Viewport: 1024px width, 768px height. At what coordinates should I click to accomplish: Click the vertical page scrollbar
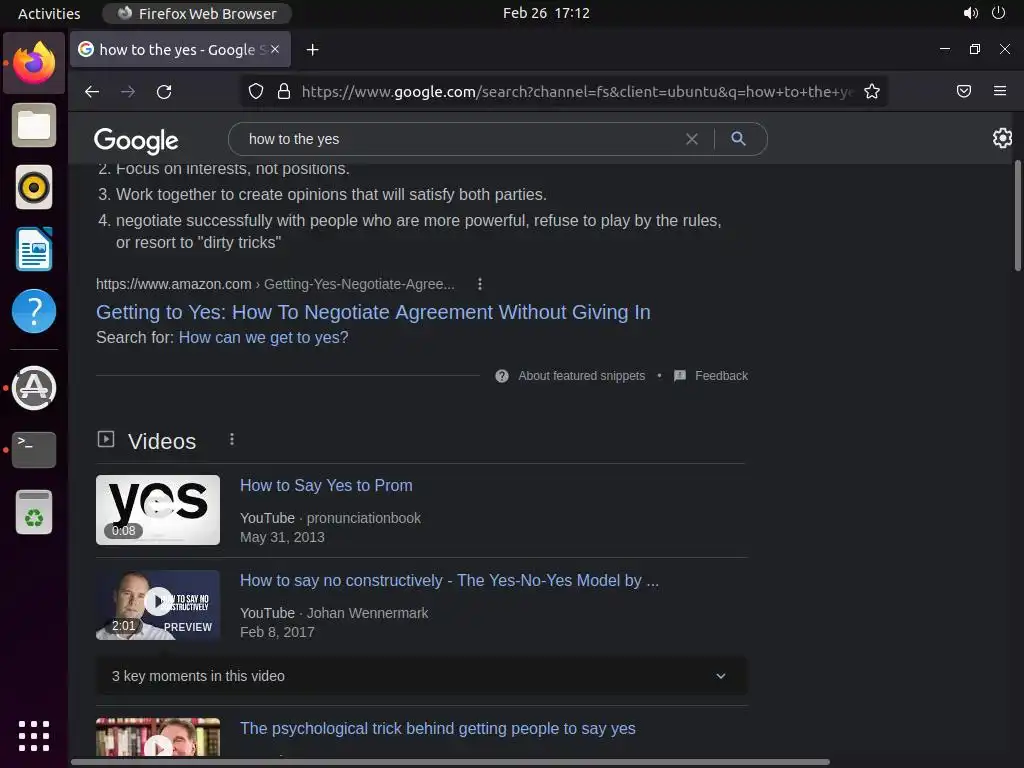(1017, 216)
